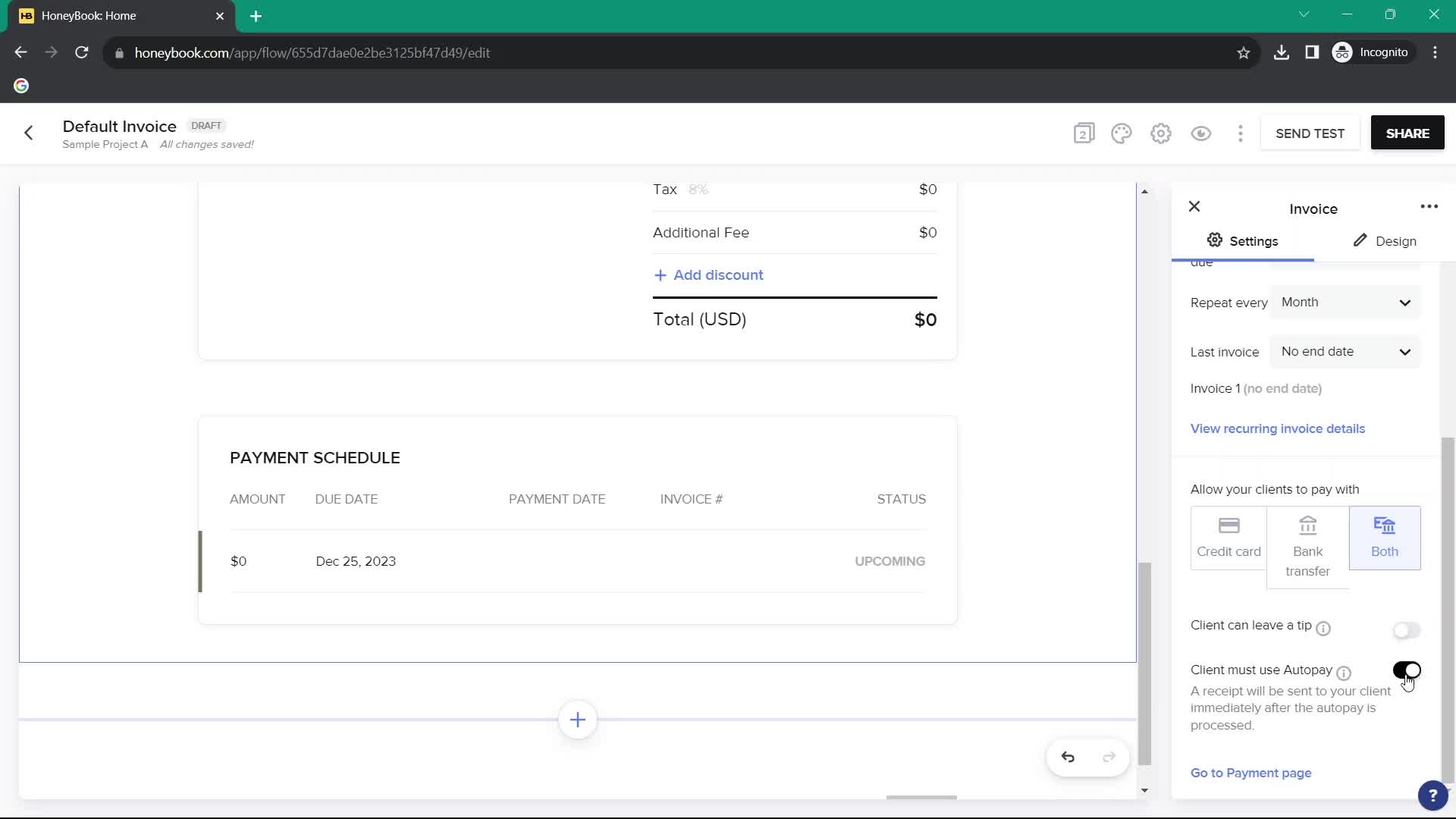The width and height of the screenshot is (1456, 819).
Task: Expand the Repeat every Month dropdown
Action: pyautogui.click(x=1345, y=302)
